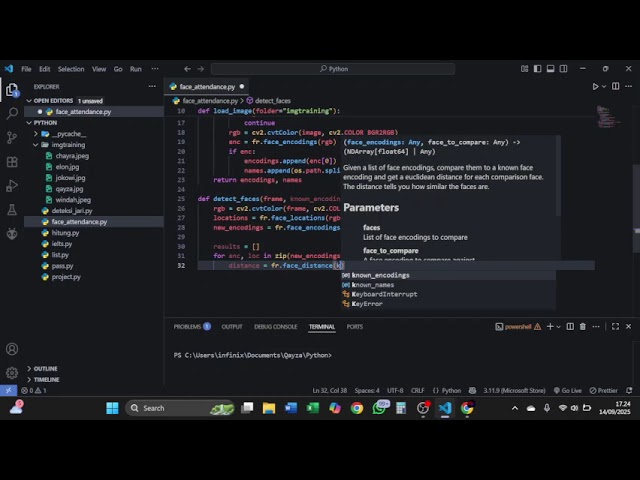
Task: Open Run and Debug view
Action: click(12, 186)
